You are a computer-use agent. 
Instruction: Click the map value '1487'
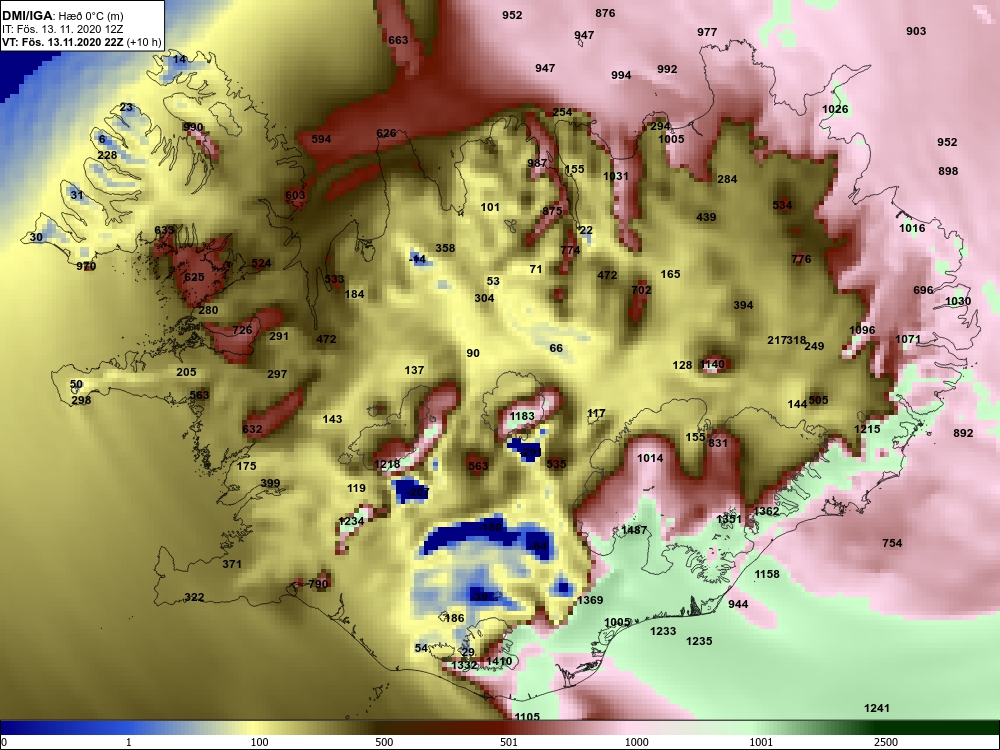634,530
